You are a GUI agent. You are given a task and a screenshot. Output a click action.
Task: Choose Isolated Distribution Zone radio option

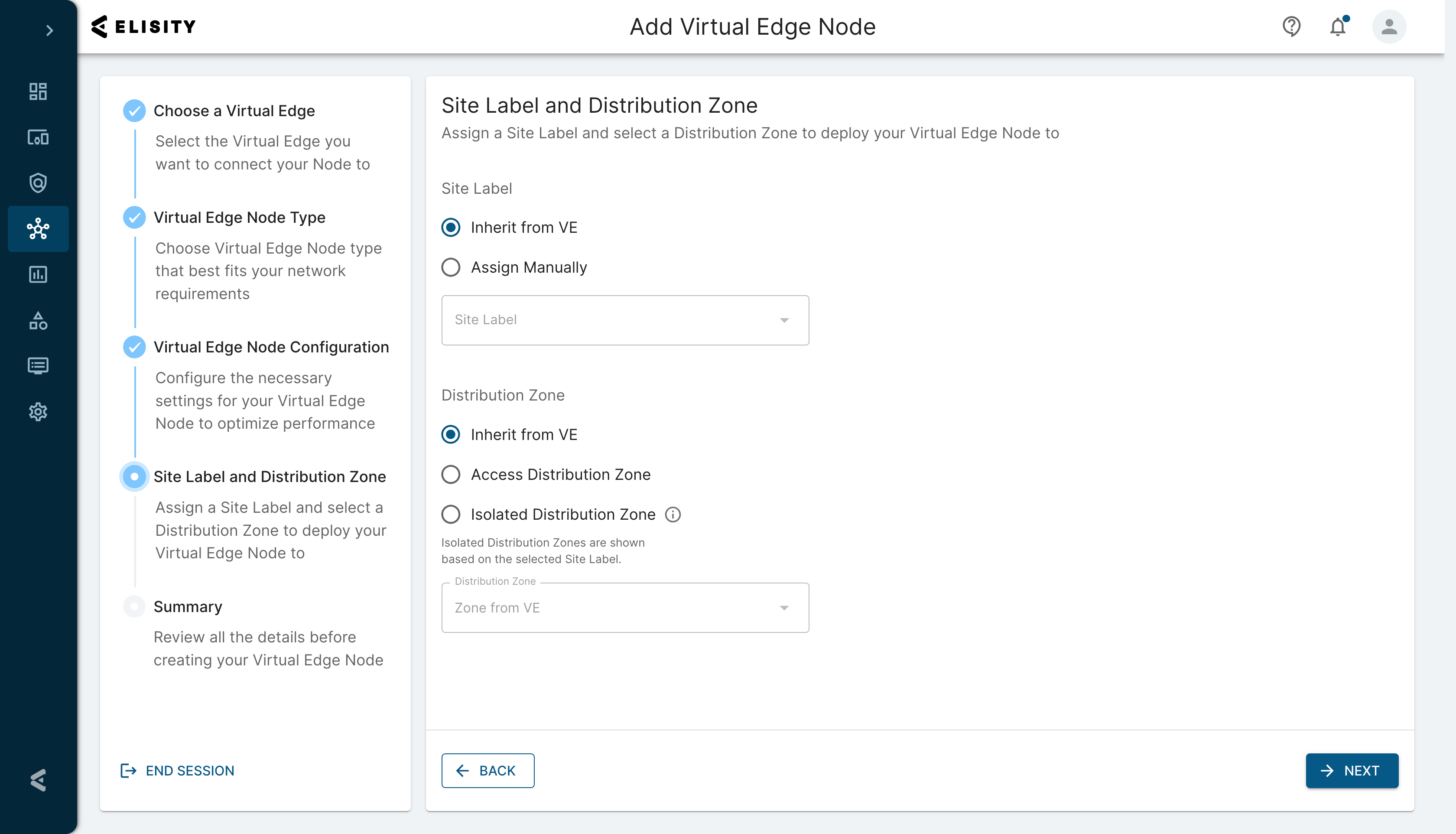pyautogui.click(x=451, y=515)
